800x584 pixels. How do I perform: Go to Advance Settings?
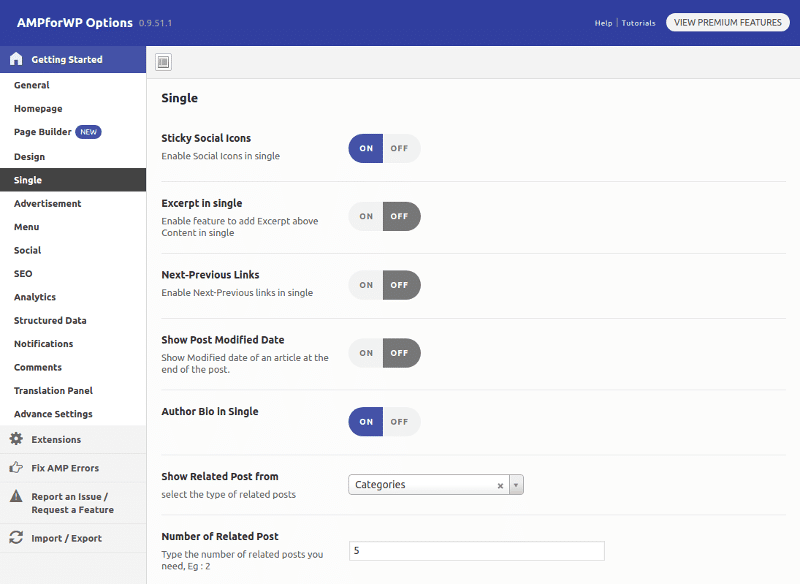[x=73, y=414]
